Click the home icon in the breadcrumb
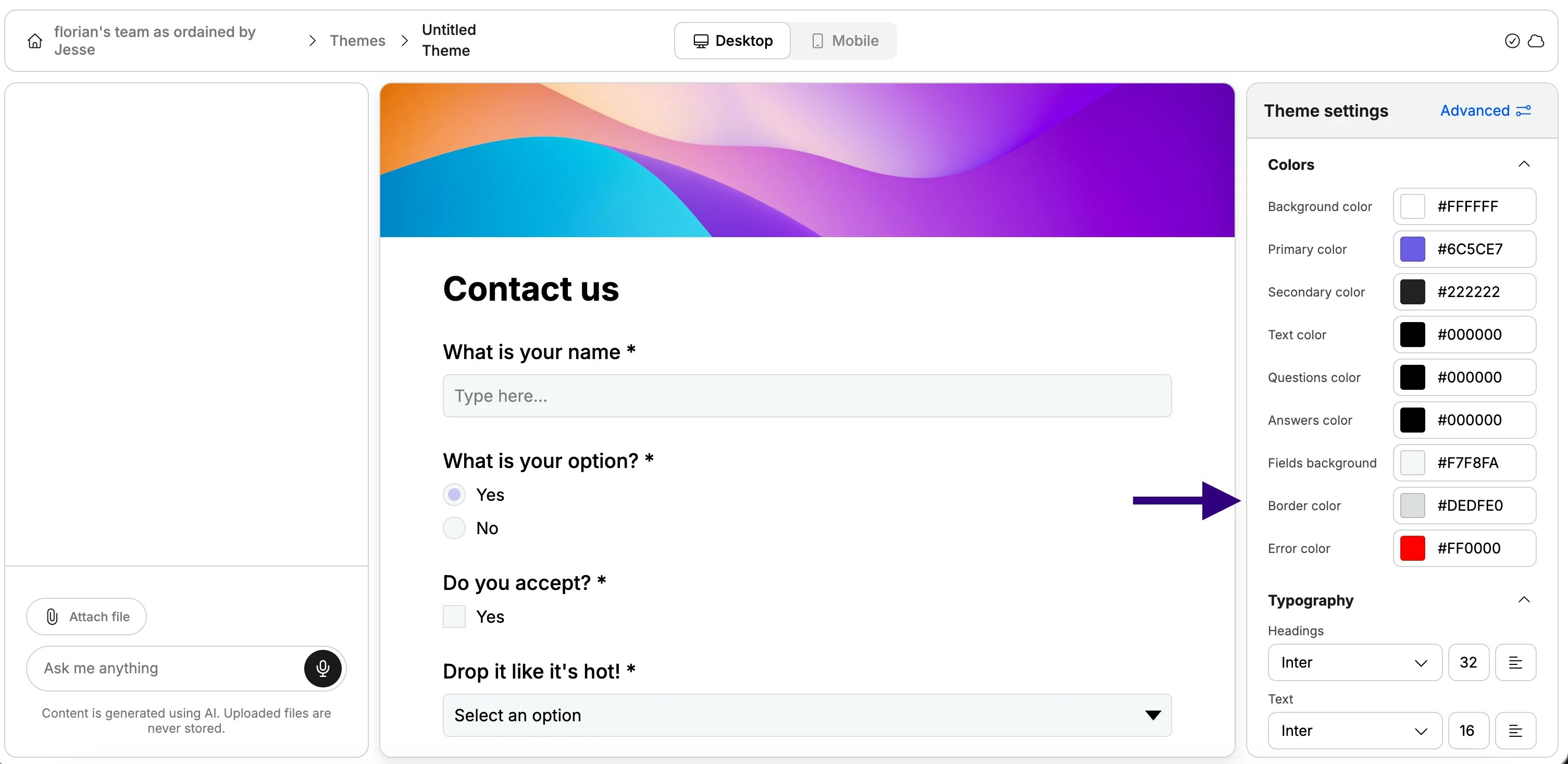The width and height of the screenshot is (1568, 764). coord(35,40)
